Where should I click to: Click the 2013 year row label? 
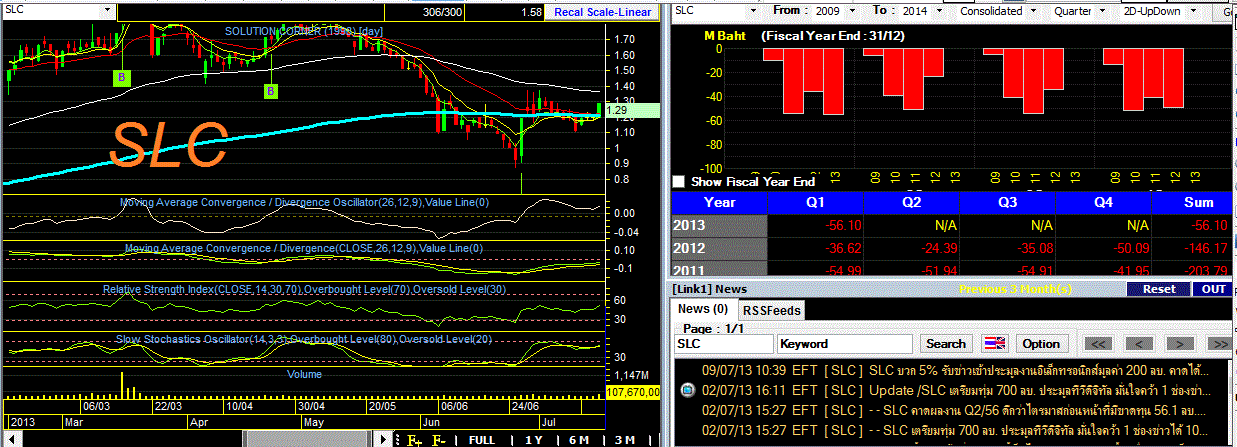click(x=719, y=225)
